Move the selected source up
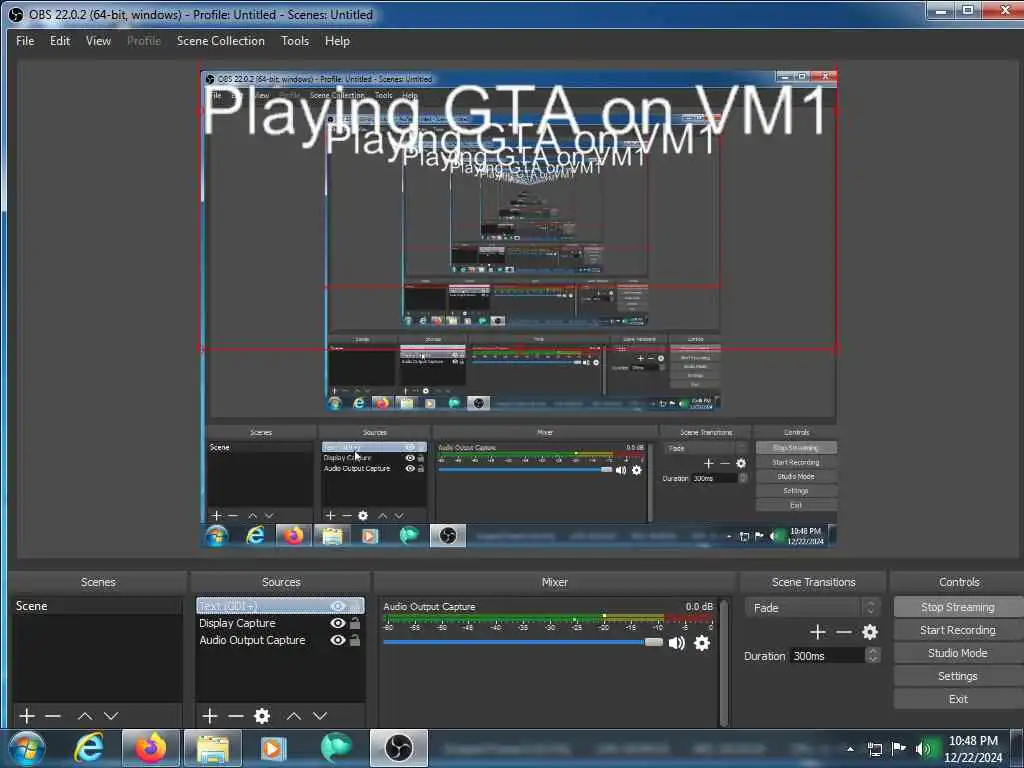The width and height of the screenshot is (1024, 768). click(294, 716)
